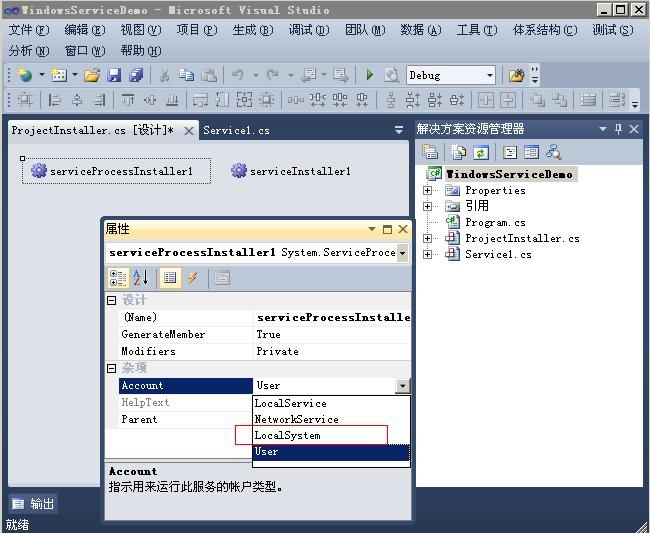650x533 pixels.
Task: Click the Align Tops layout icon
Action: pos(128,100)
